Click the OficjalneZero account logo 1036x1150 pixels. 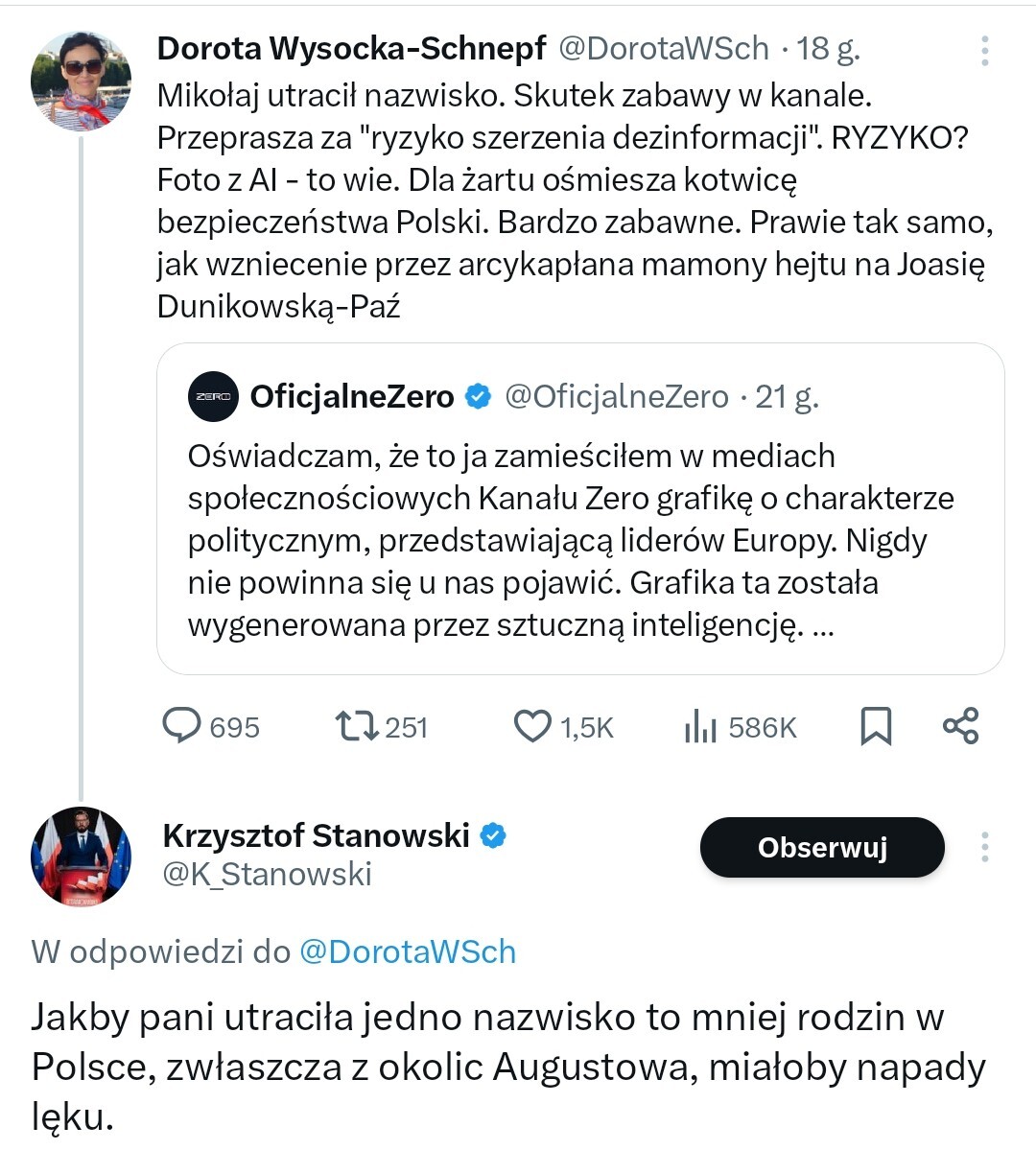click(213, 396)
